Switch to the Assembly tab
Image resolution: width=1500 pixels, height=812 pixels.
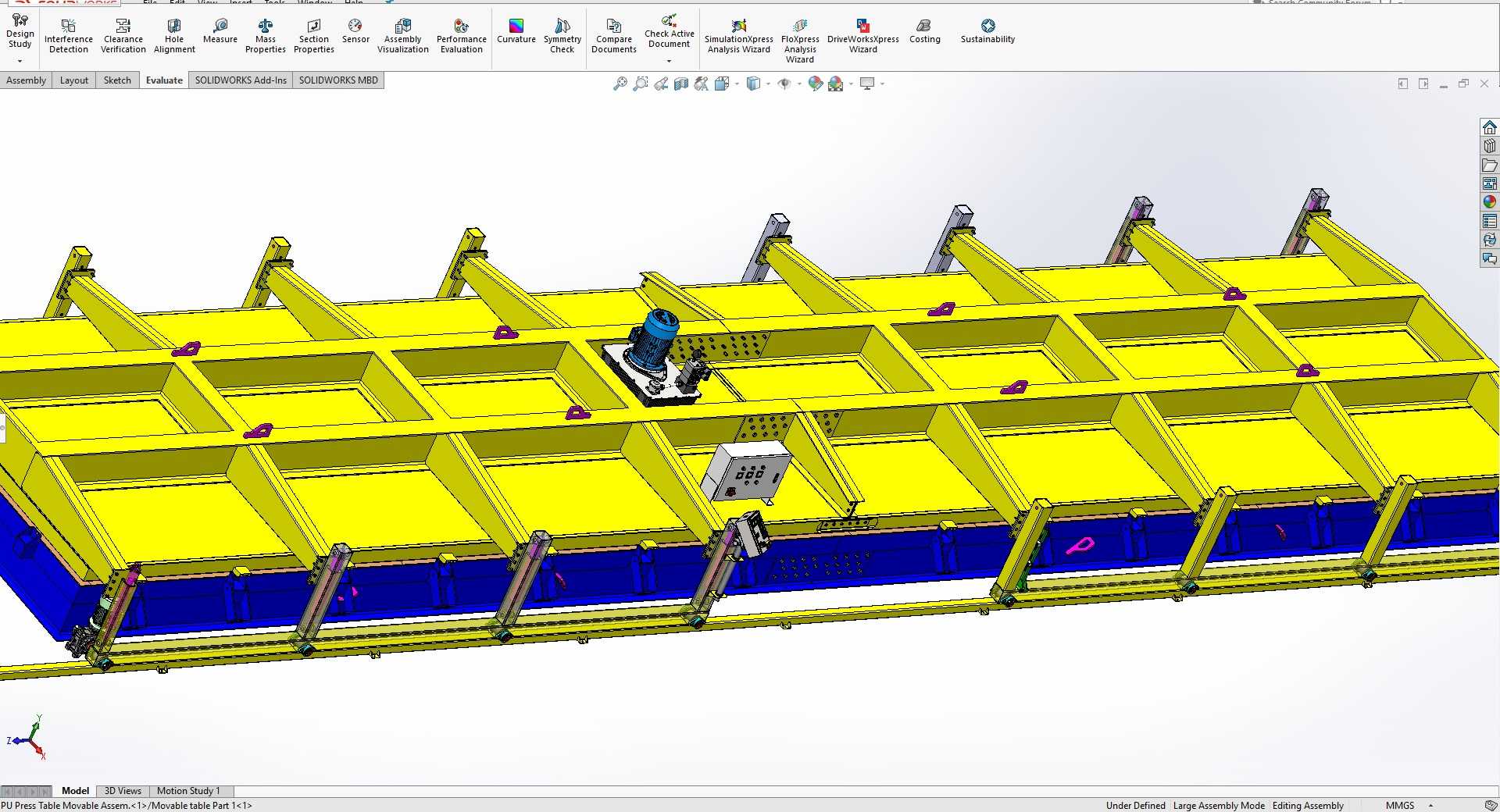(26, 80)
